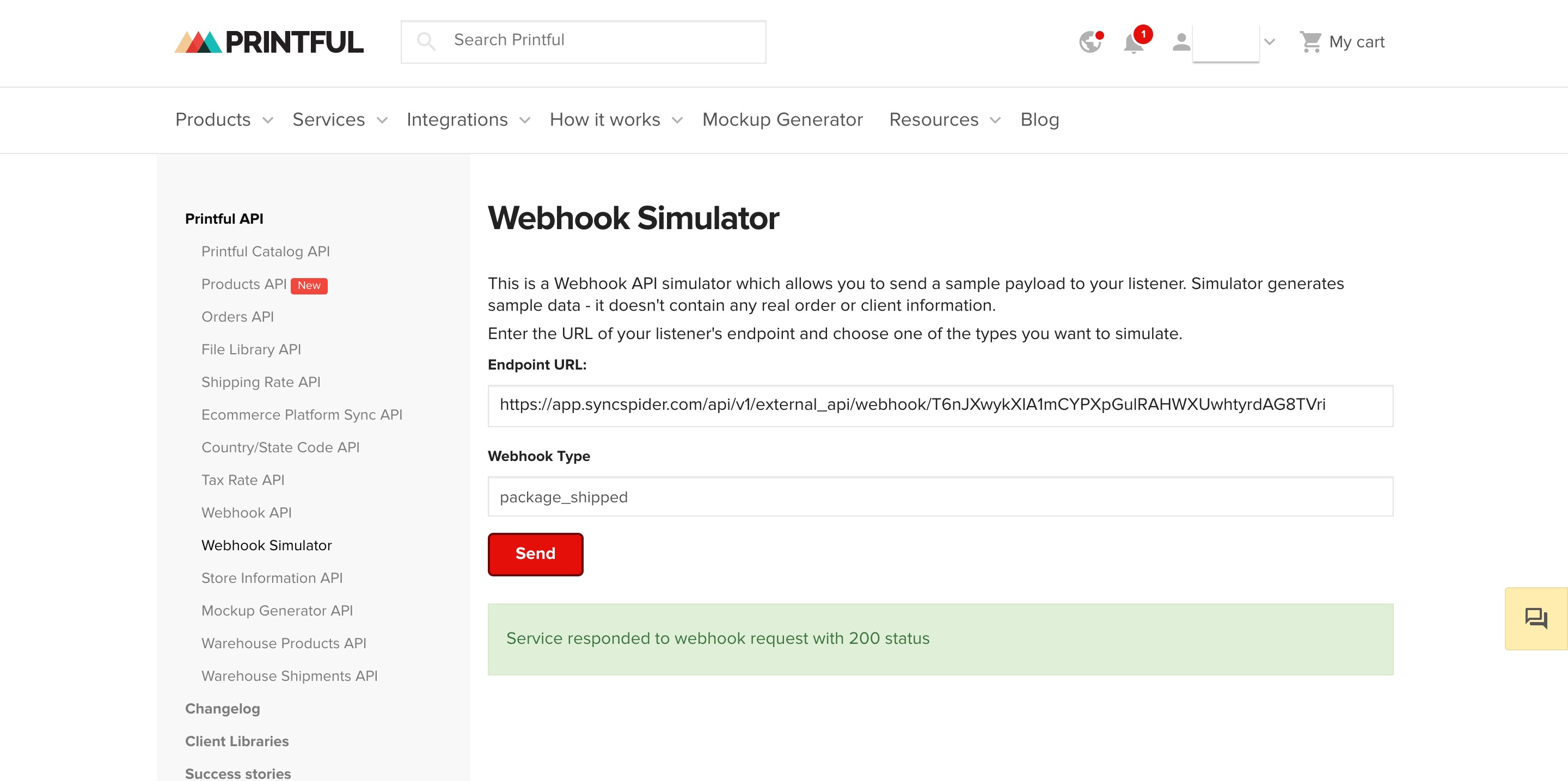Open My cart link

click(1357, 42)
